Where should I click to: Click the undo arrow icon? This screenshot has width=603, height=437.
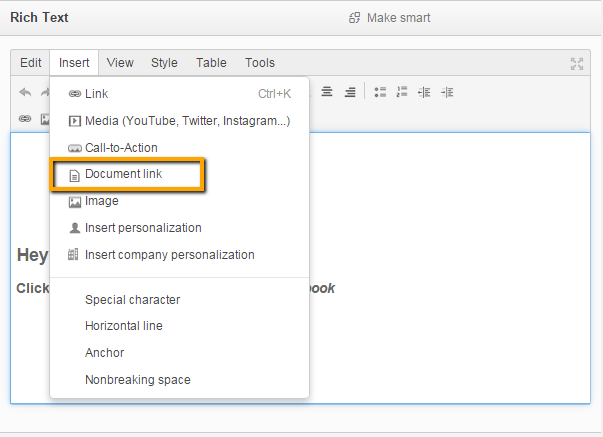coord(25,92)
